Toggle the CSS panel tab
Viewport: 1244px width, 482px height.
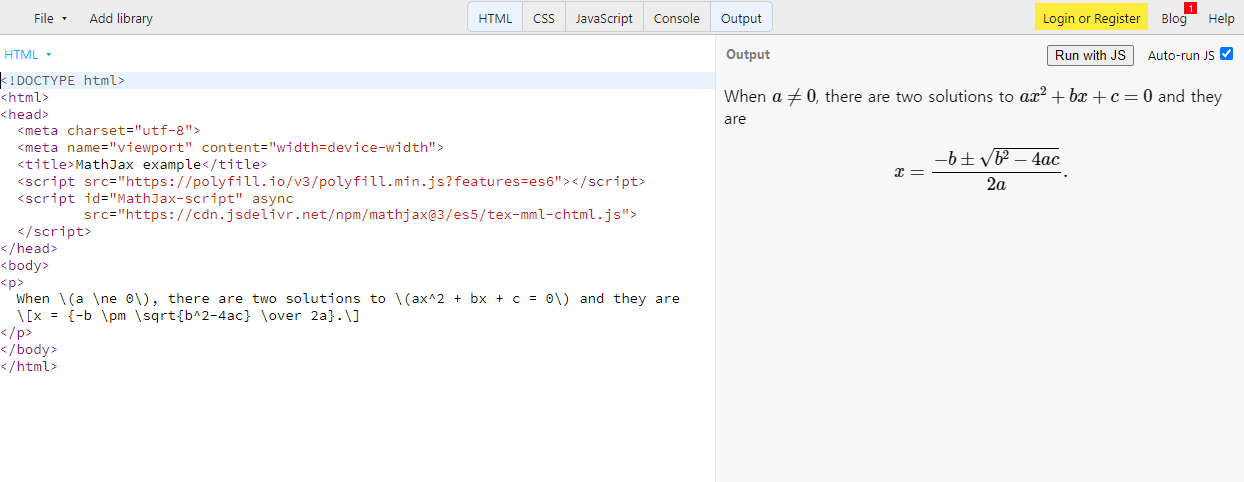pos(544,18)
